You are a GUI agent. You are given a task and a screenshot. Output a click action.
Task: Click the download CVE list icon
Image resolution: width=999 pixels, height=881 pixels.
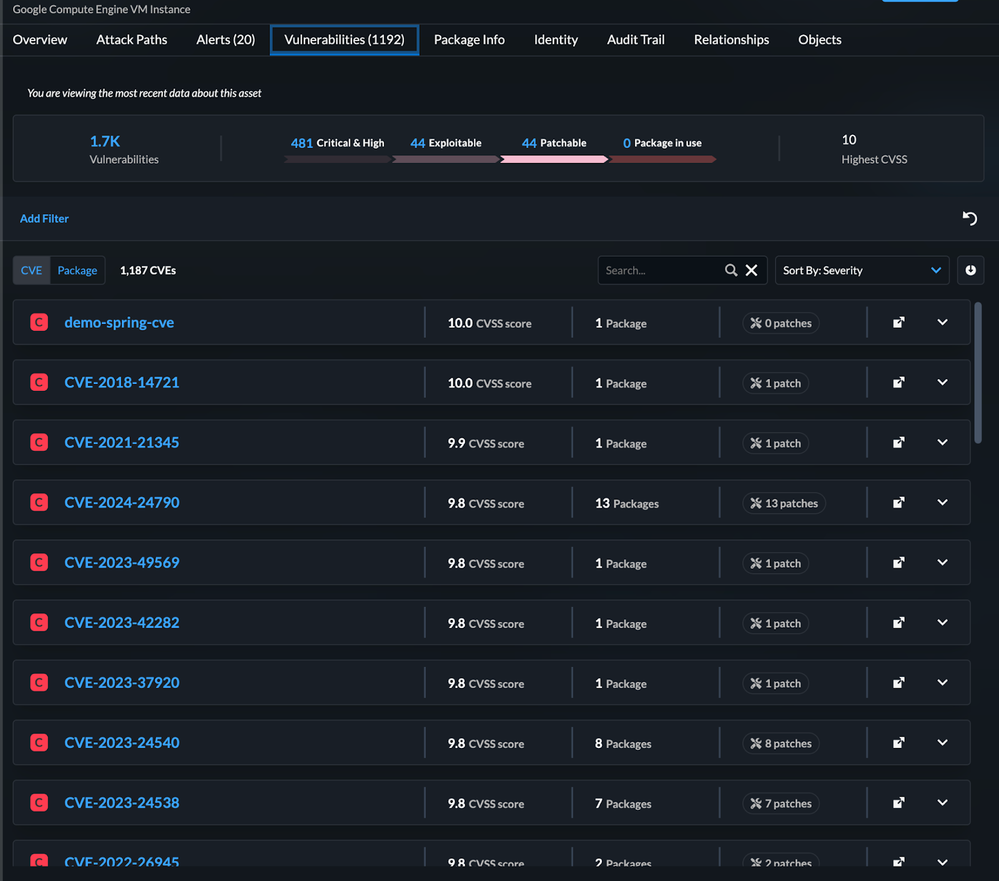[x=970, y=270]
